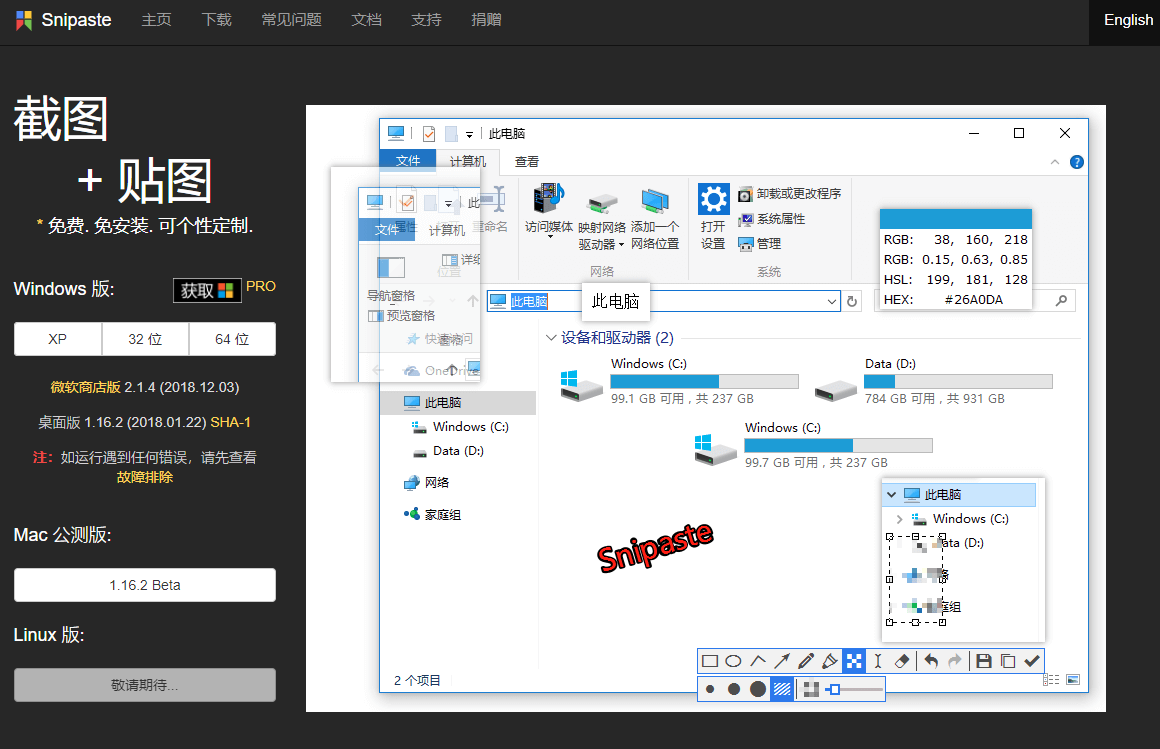Select 此电脑 in navigation pane
Image resolution: width=1160 pixels, height=749 pixels.
click(459, 403)
